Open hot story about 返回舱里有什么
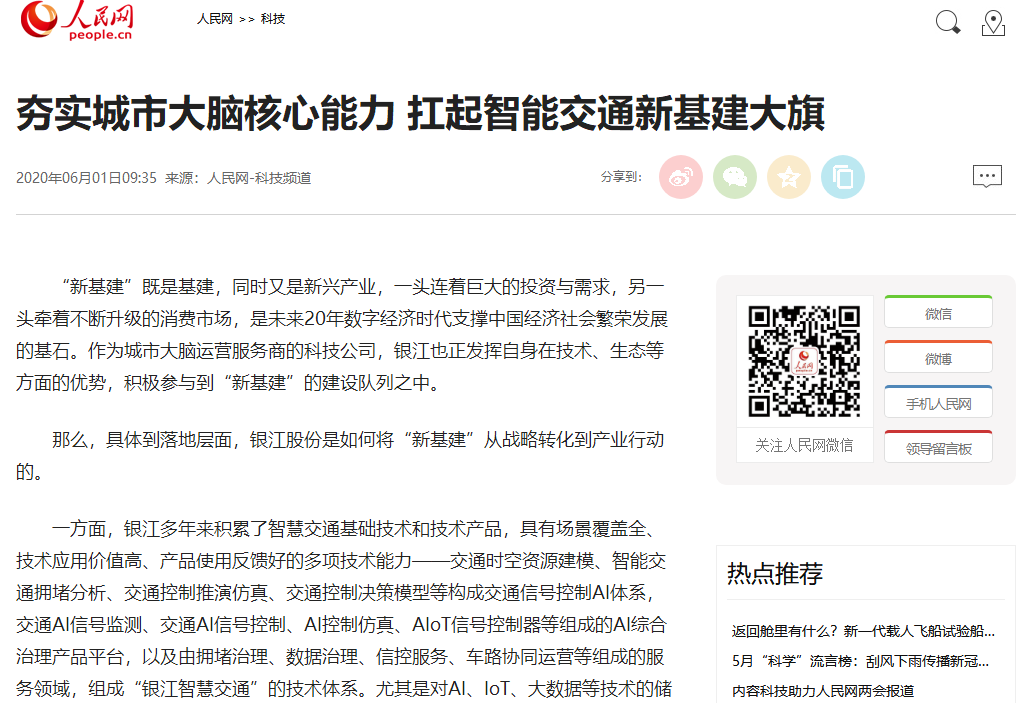 click(x=863, y=631)
